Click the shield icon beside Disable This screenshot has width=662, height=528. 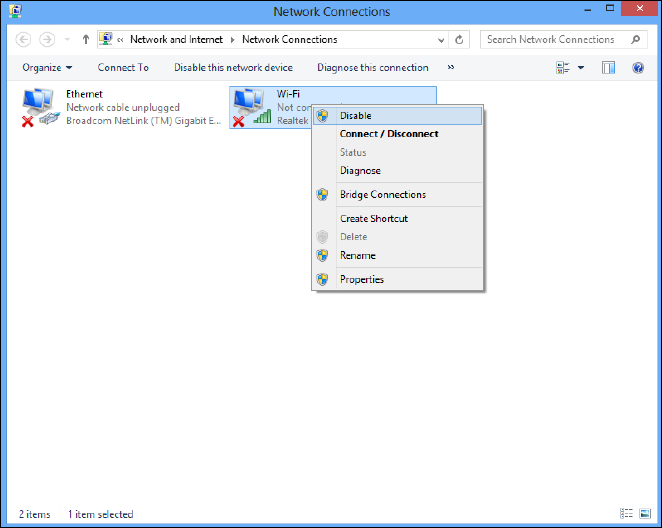pos(323,116)
